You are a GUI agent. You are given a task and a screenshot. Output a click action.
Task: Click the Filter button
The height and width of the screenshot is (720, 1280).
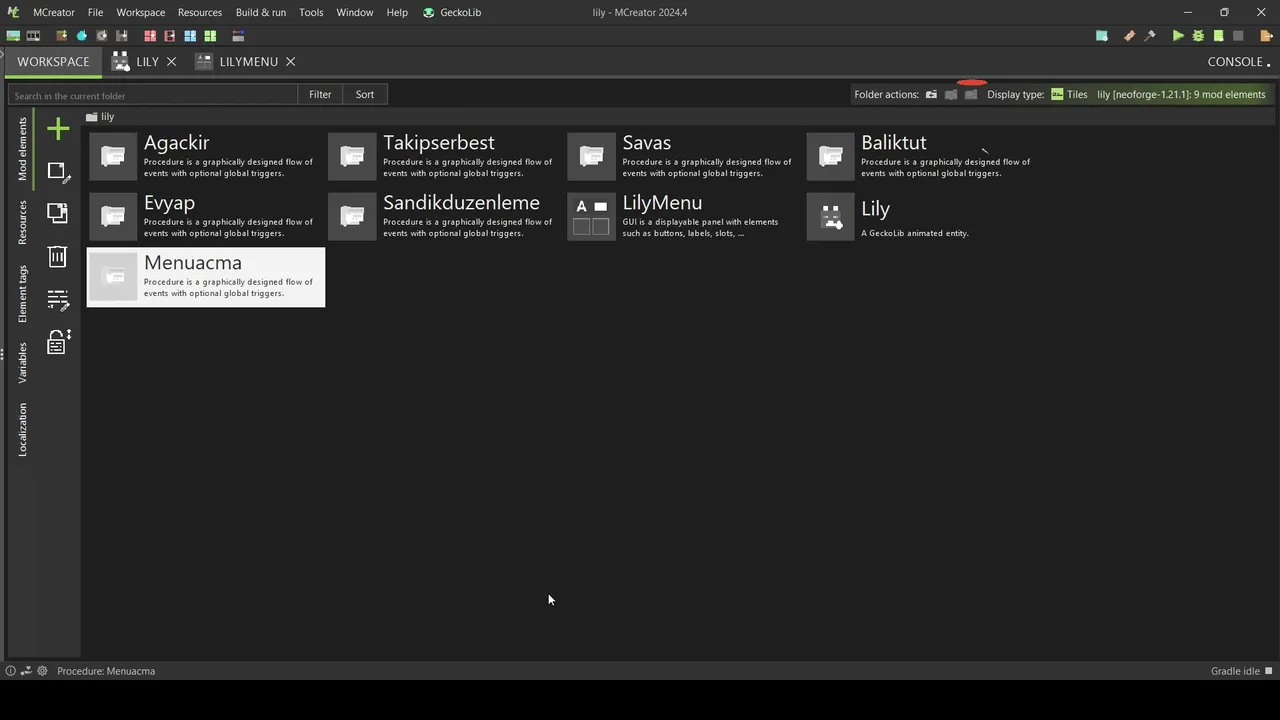click(320, 94)
